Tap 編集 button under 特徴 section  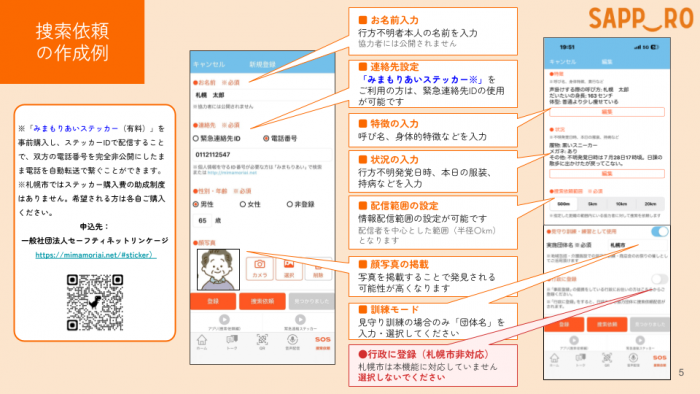[x=607, y=112]
